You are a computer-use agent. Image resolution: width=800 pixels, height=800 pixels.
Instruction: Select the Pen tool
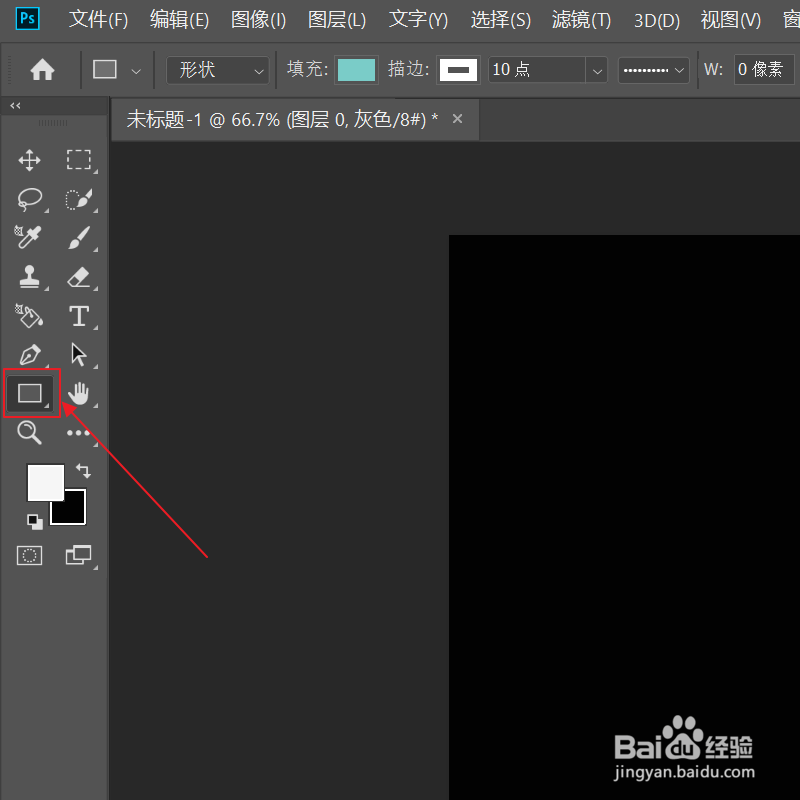[30, 355]
